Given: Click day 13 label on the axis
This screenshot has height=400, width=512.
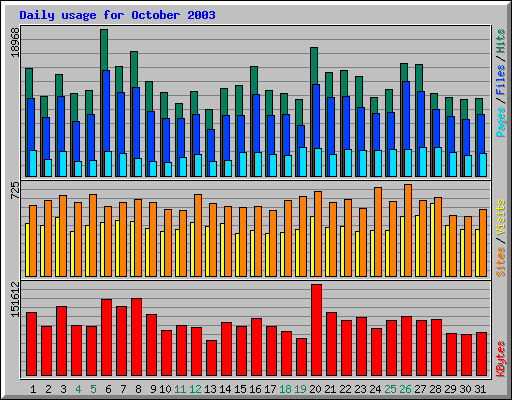Looking at the screenshot, I should [x=210, y=389].
